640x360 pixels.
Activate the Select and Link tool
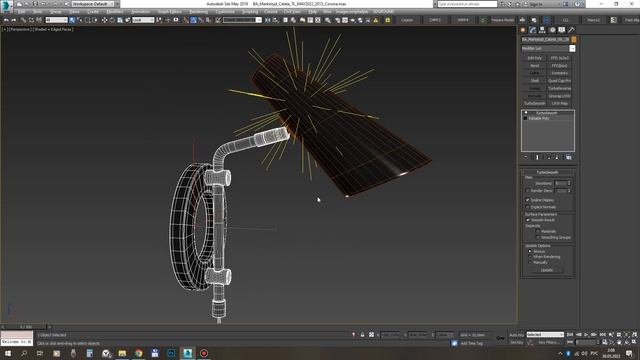pyautogui.click(x=23, y=20)
